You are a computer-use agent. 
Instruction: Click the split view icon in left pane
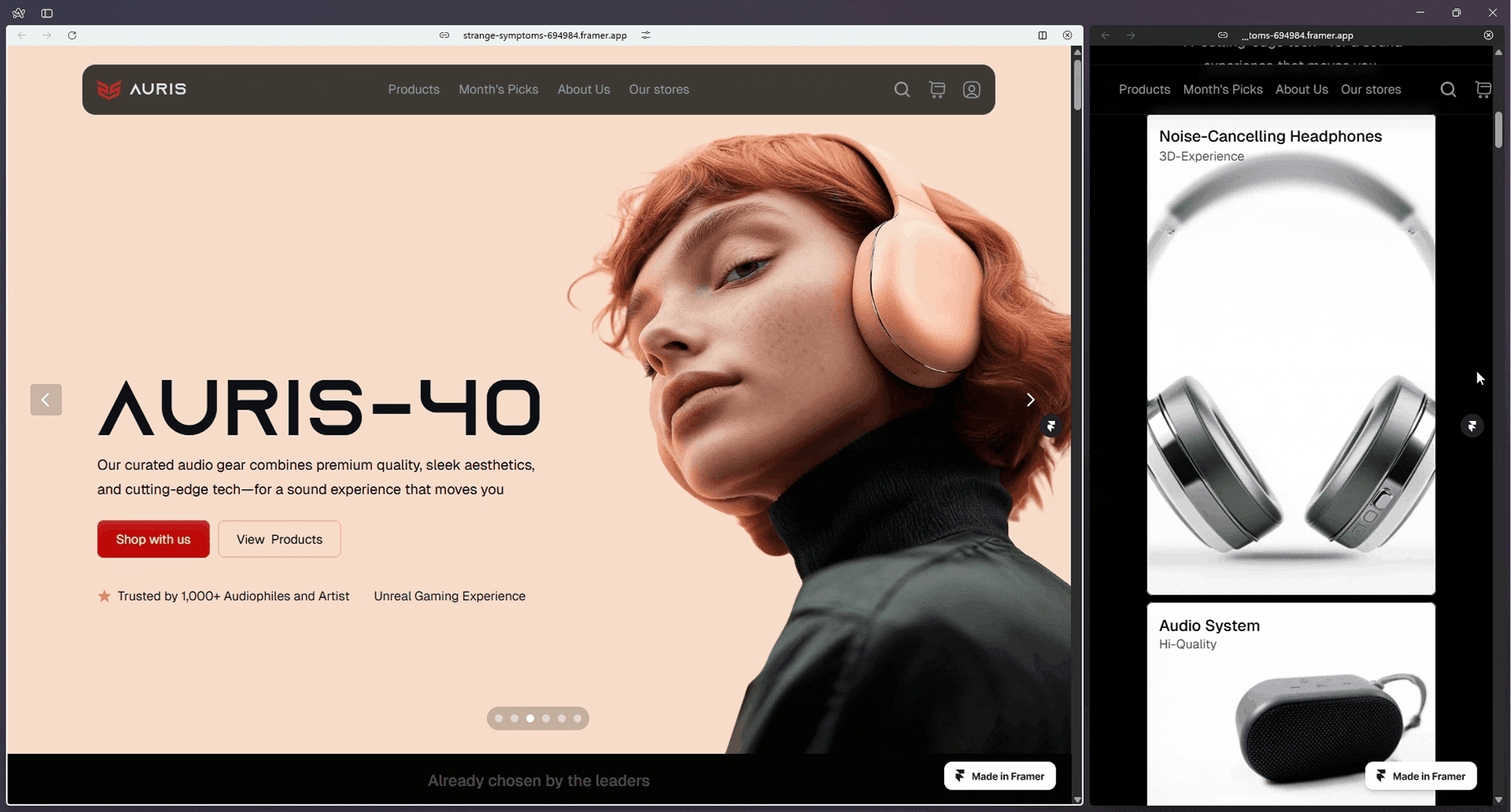tap(1042, 35)
